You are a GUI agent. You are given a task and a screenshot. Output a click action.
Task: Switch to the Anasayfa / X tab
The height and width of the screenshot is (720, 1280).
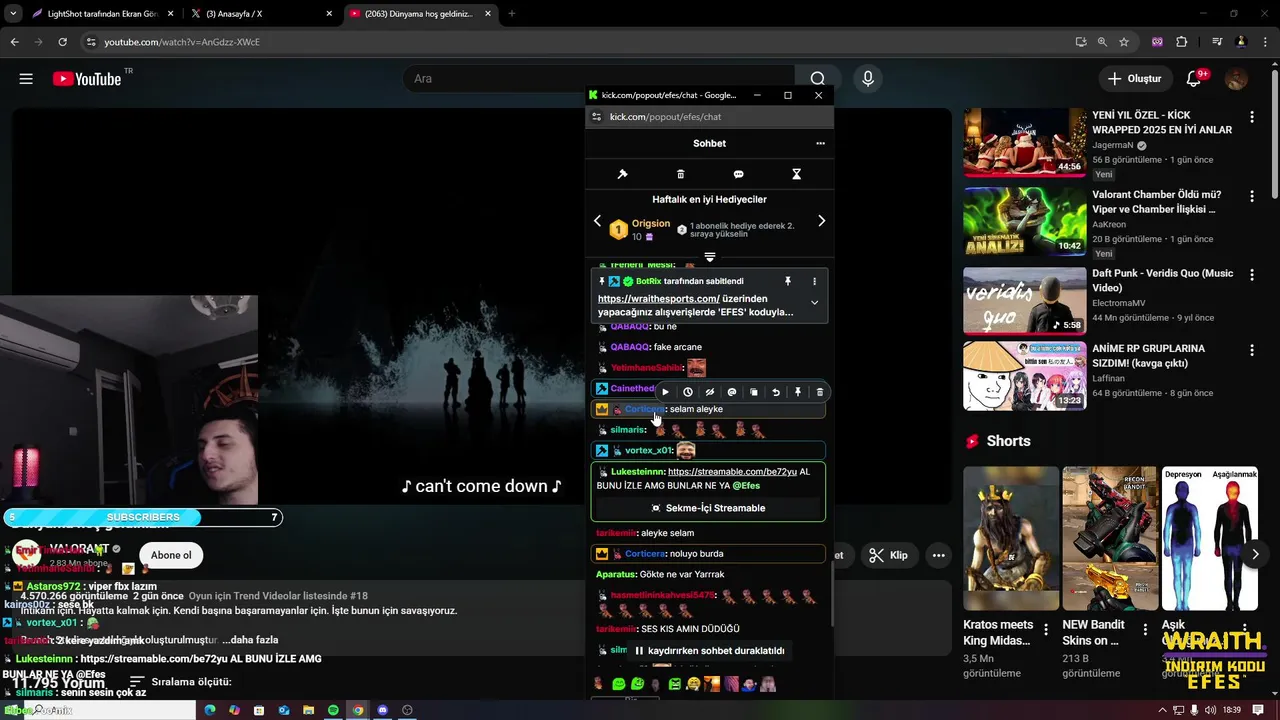click(x=261, y=14)
